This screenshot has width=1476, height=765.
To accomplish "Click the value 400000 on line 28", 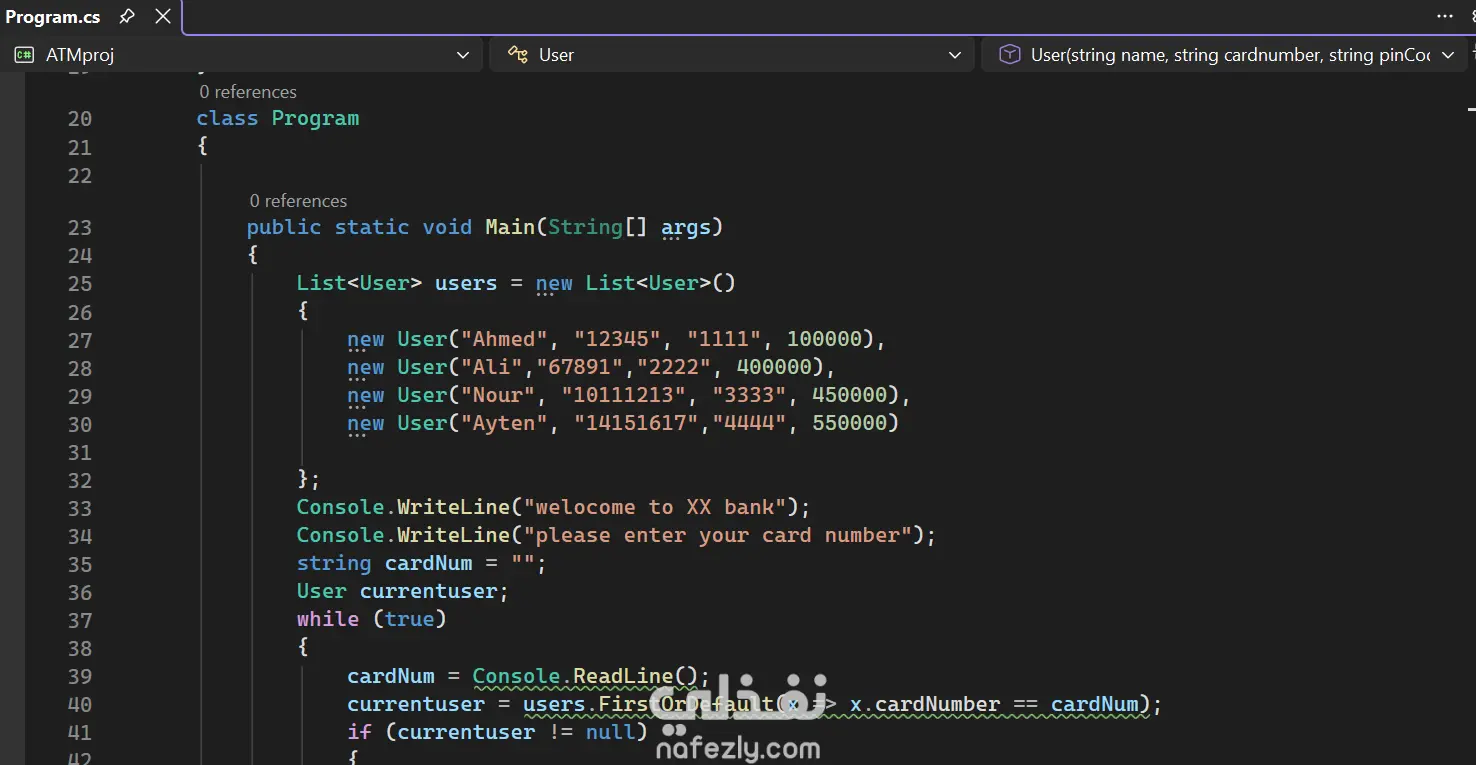I will coord(774,367).
